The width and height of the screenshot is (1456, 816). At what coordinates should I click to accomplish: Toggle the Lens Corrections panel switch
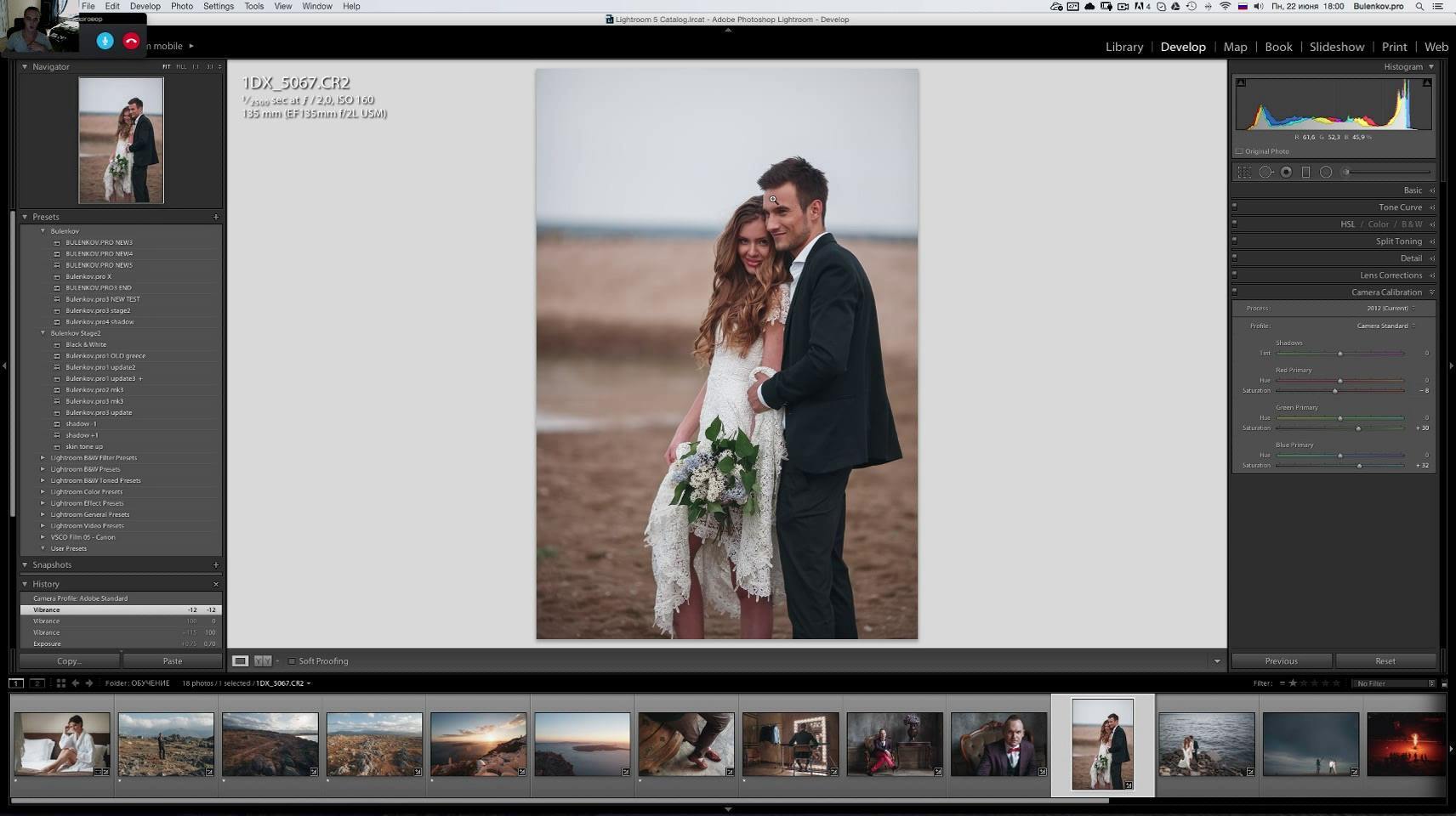point(1235,275)
